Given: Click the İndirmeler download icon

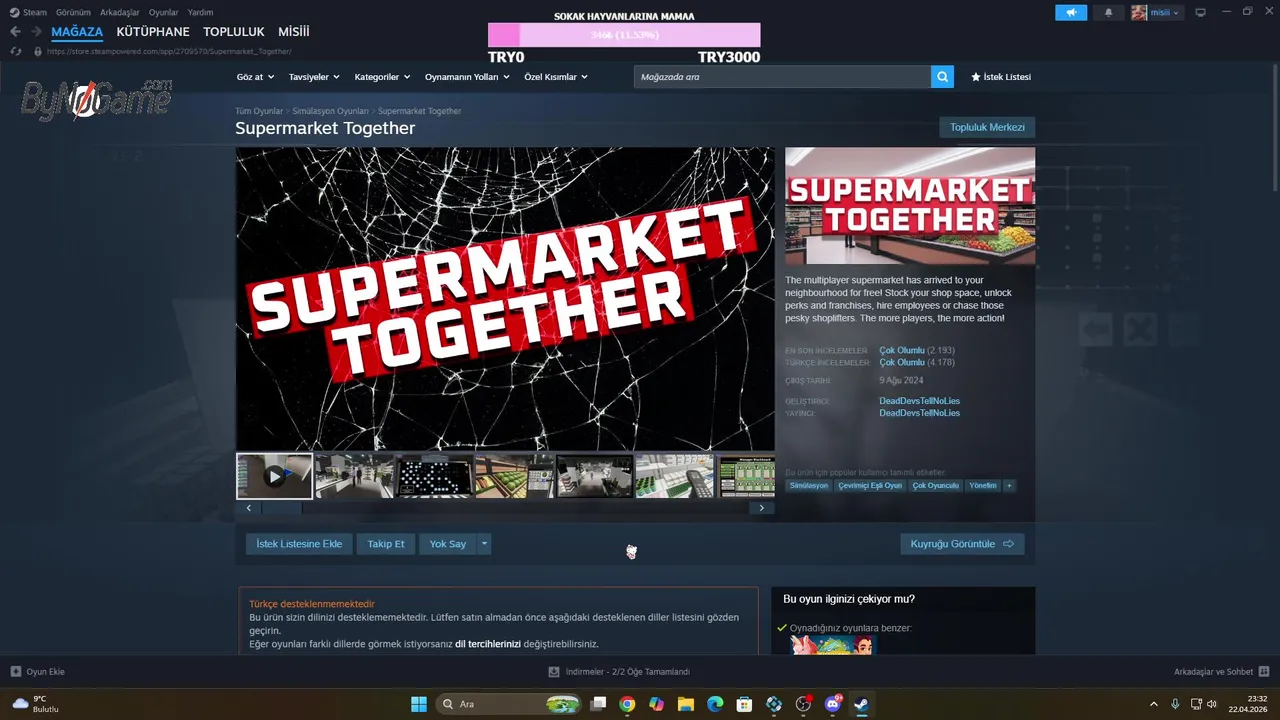Looking at the screenshot, I should pos(554,672).
